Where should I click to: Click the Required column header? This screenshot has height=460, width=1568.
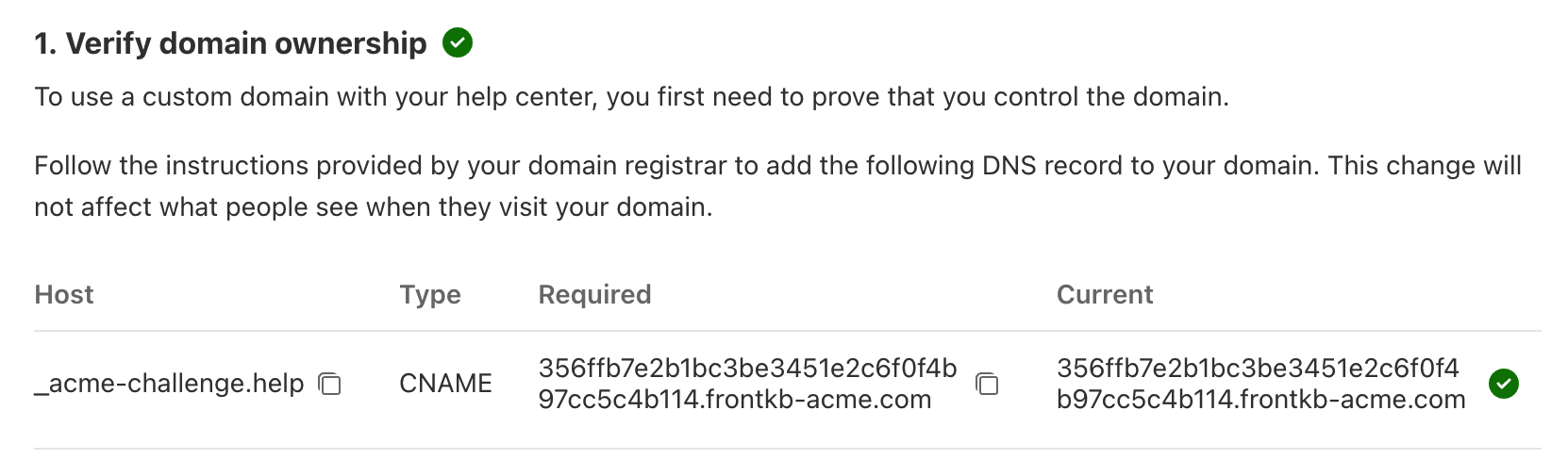click(594, 295)
